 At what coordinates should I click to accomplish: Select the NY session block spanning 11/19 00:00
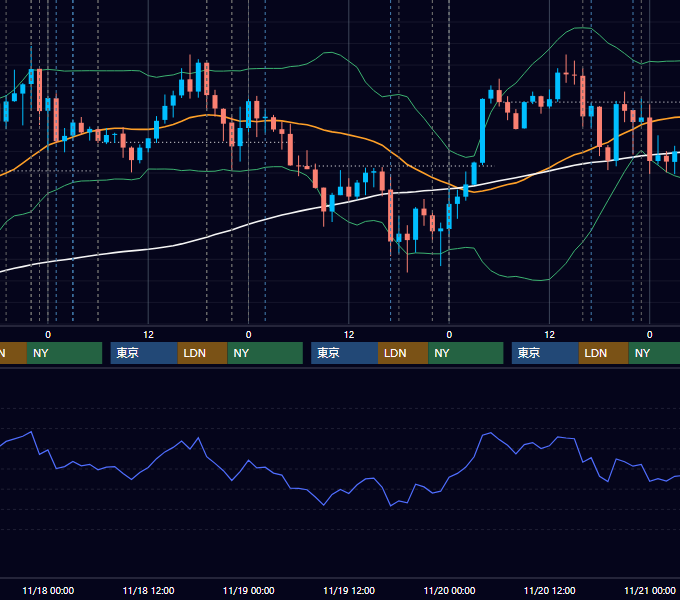point(265,353)
